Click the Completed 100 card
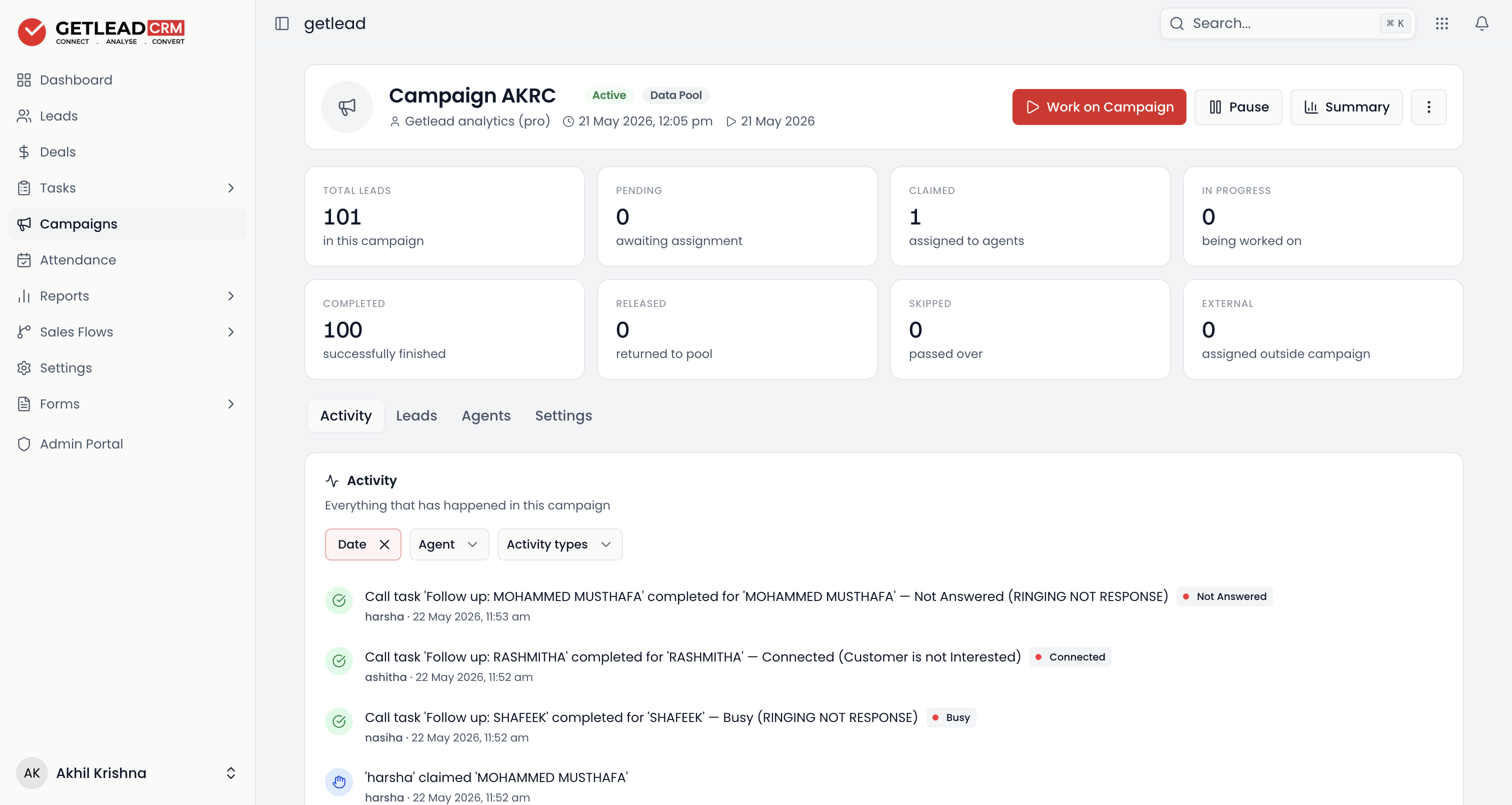The image size is (1512, 805). click(x=444, y=329)
